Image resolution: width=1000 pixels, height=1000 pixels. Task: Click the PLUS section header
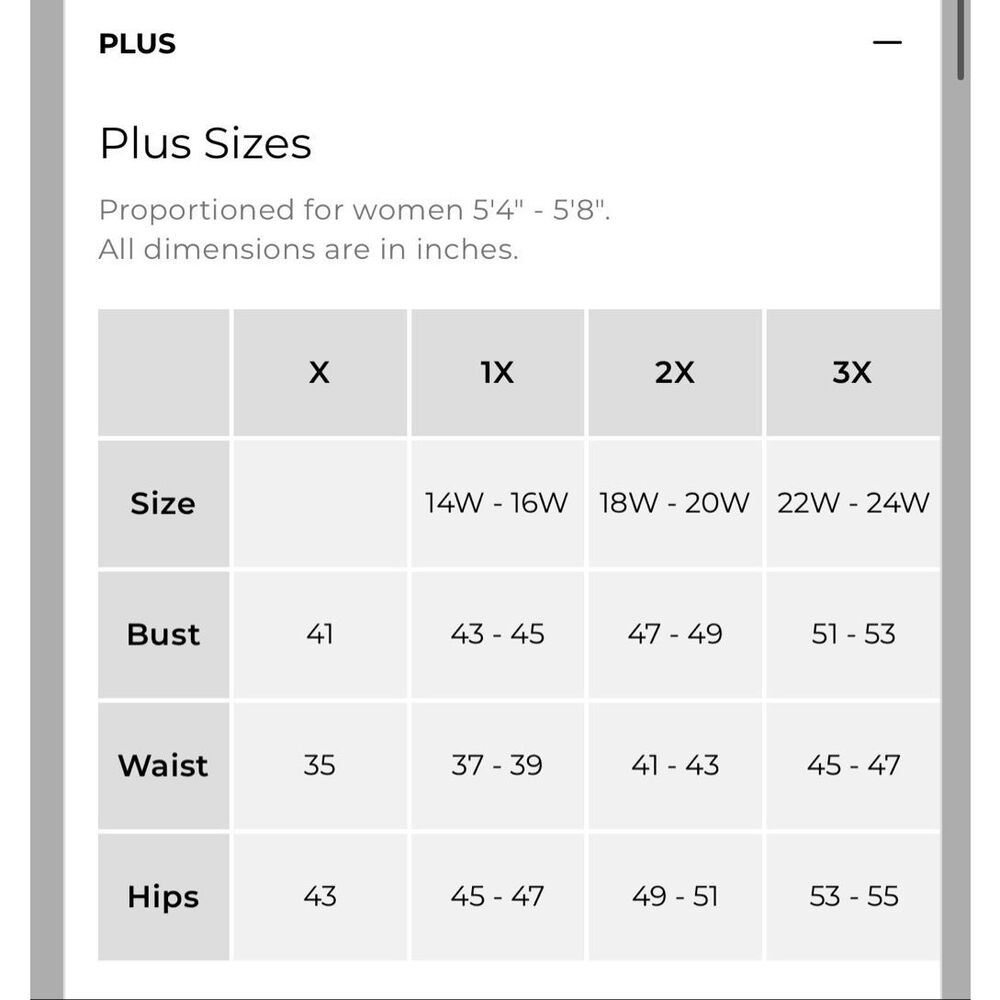[x=137, y=43]
